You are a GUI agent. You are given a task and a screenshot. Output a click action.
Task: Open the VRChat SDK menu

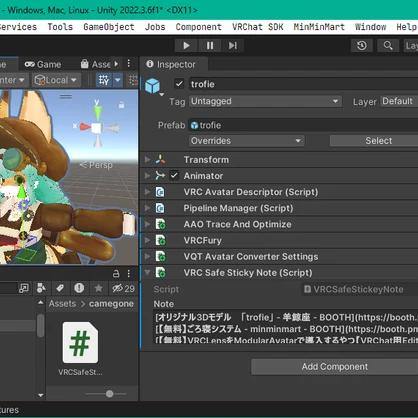click(257, 27)
